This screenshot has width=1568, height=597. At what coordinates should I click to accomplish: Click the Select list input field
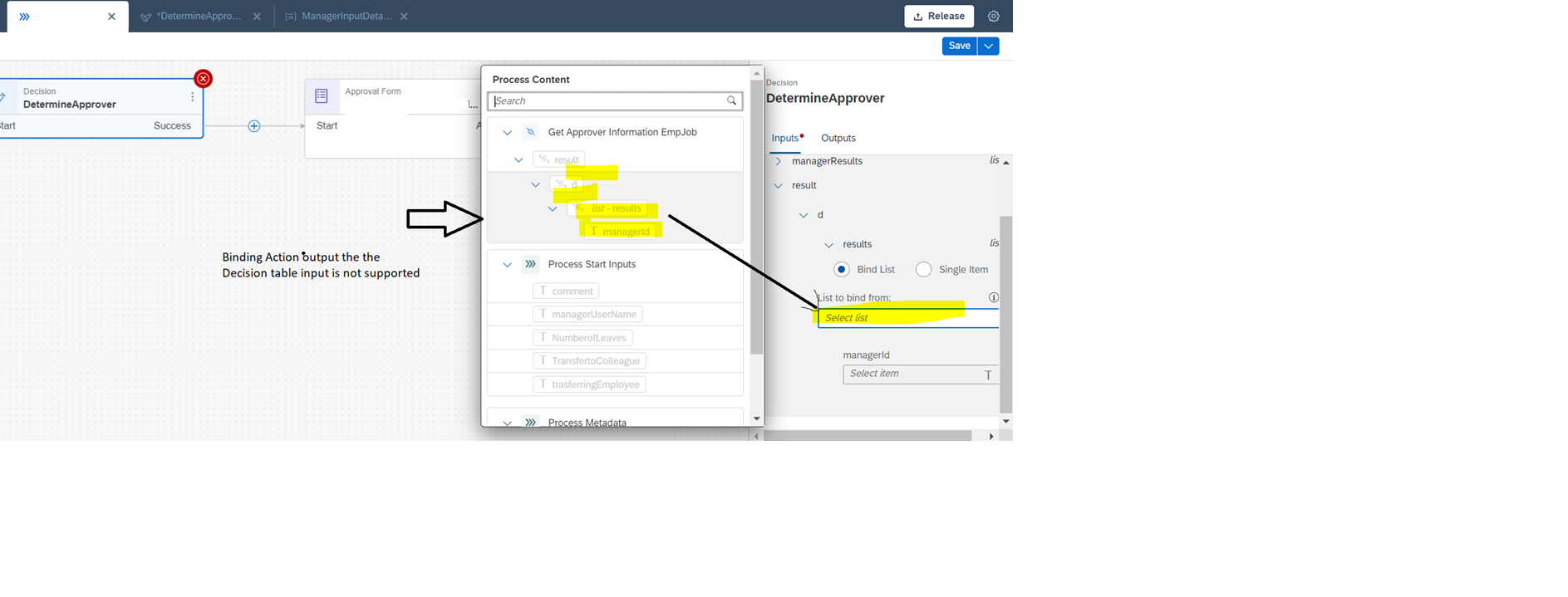click(907, 318)
